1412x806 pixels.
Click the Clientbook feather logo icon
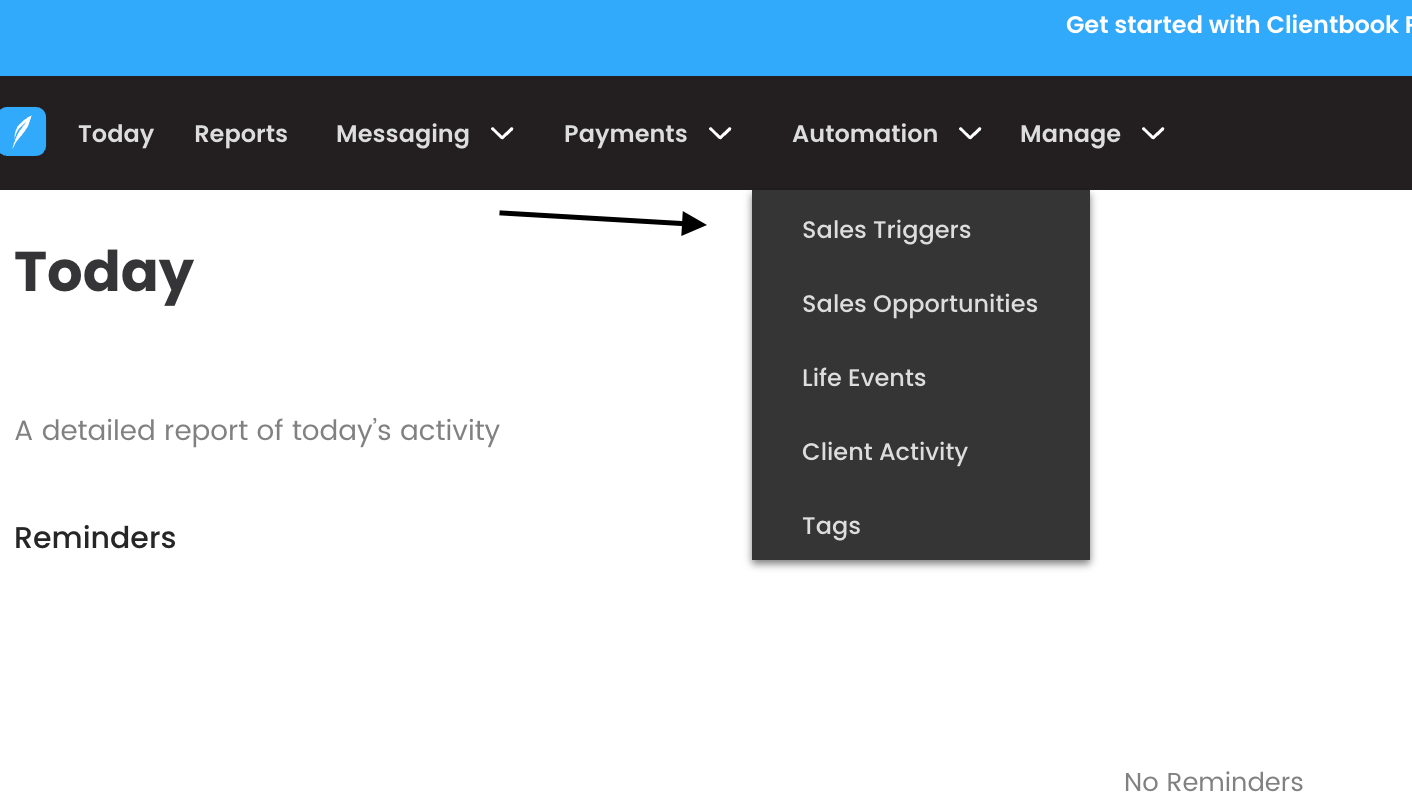click(x=21, y=131)
